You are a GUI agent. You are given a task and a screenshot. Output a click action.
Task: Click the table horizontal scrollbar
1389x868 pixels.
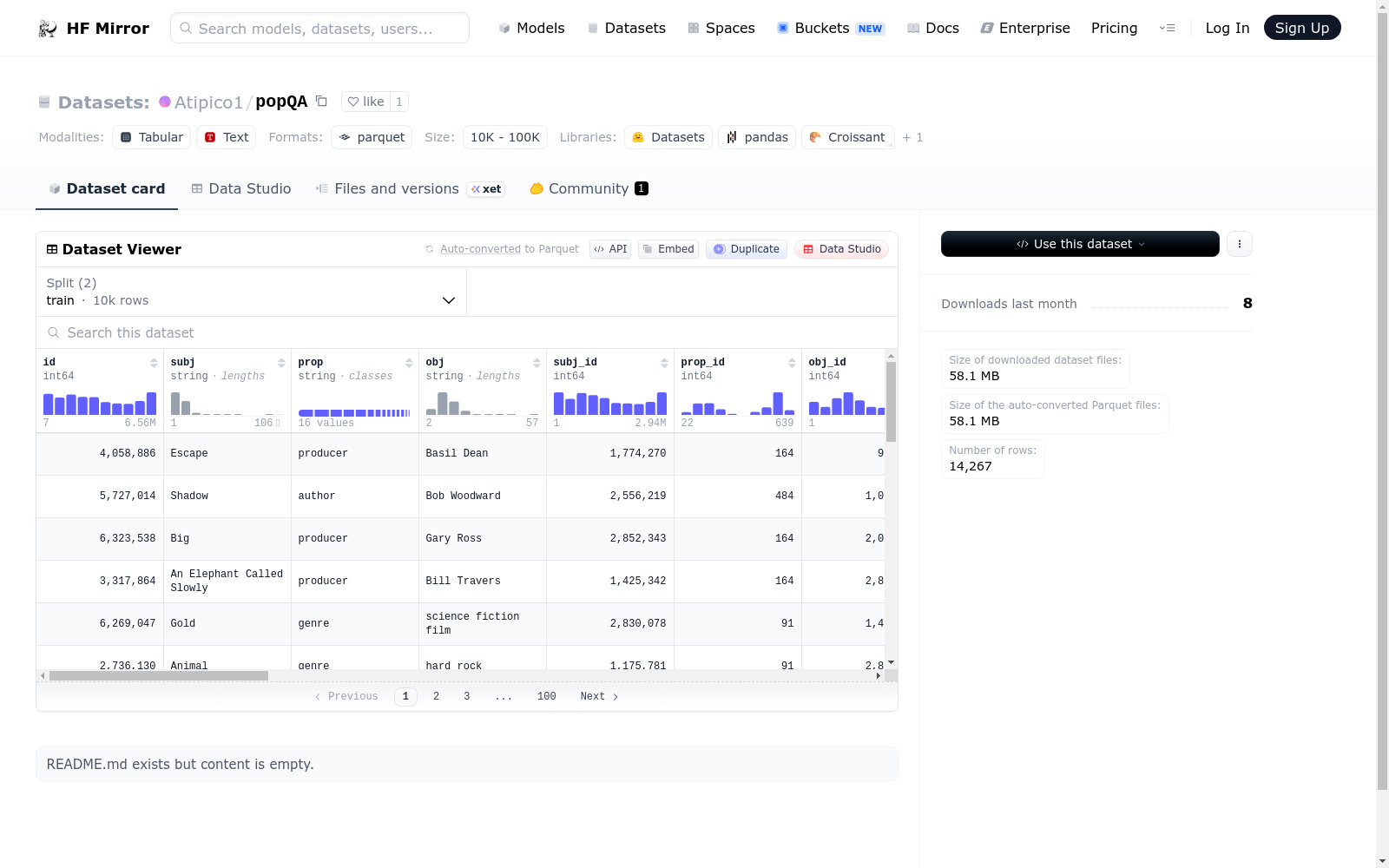(x=159, y=675)
